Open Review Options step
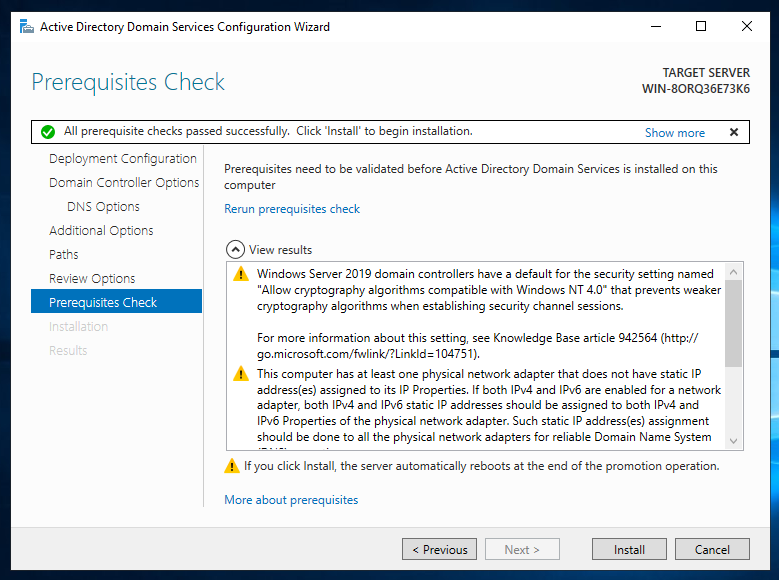The width and height of the screenshot is (779, 580). (92, 278)
